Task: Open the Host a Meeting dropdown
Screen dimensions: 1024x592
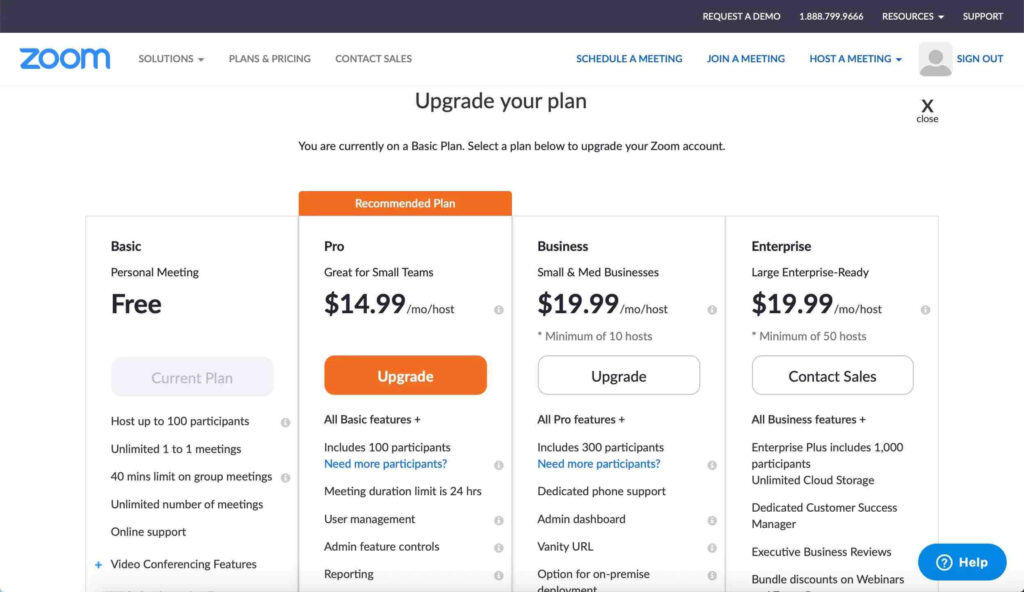Action: 855,58
